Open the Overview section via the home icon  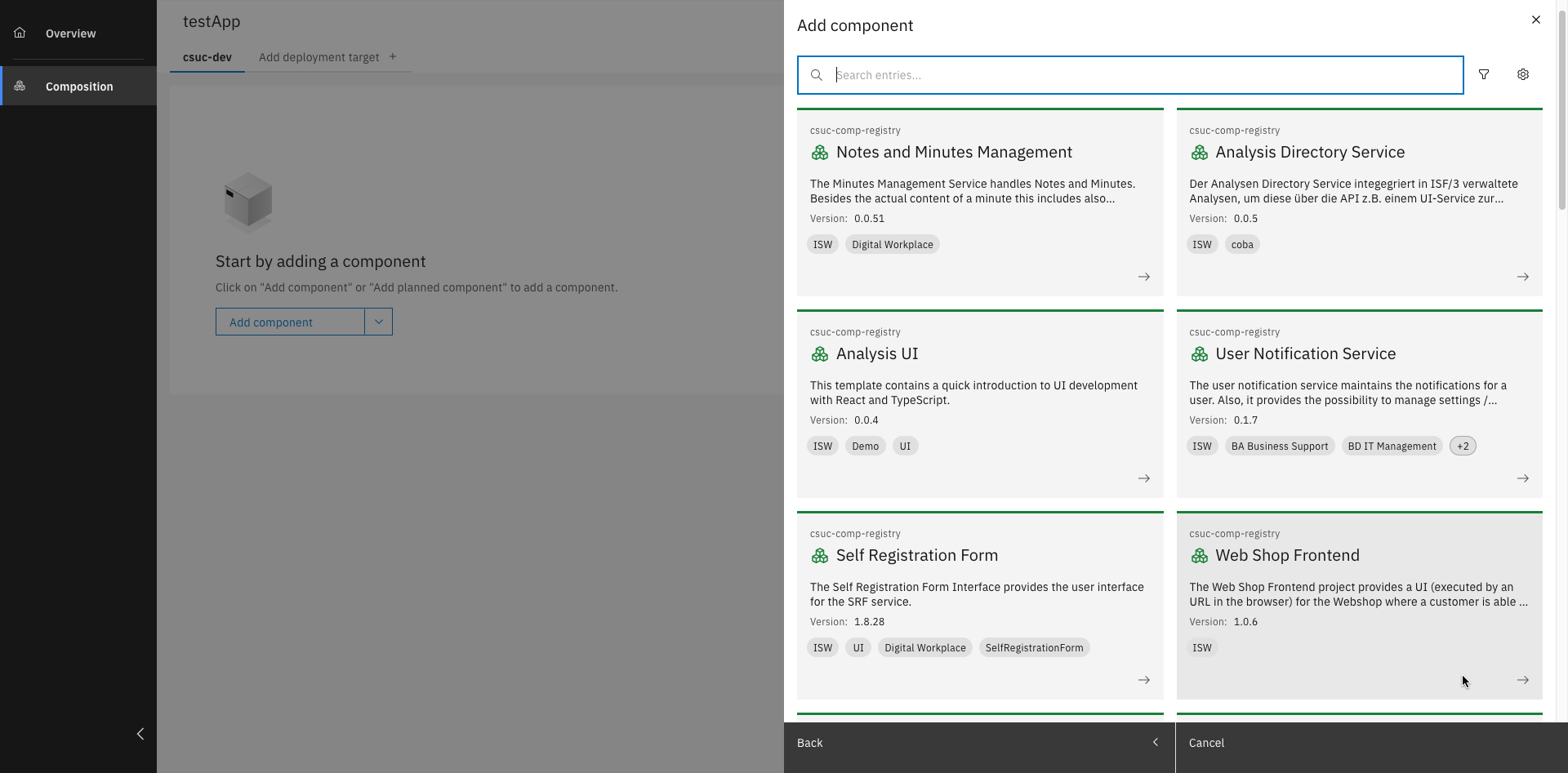point(20,33)
